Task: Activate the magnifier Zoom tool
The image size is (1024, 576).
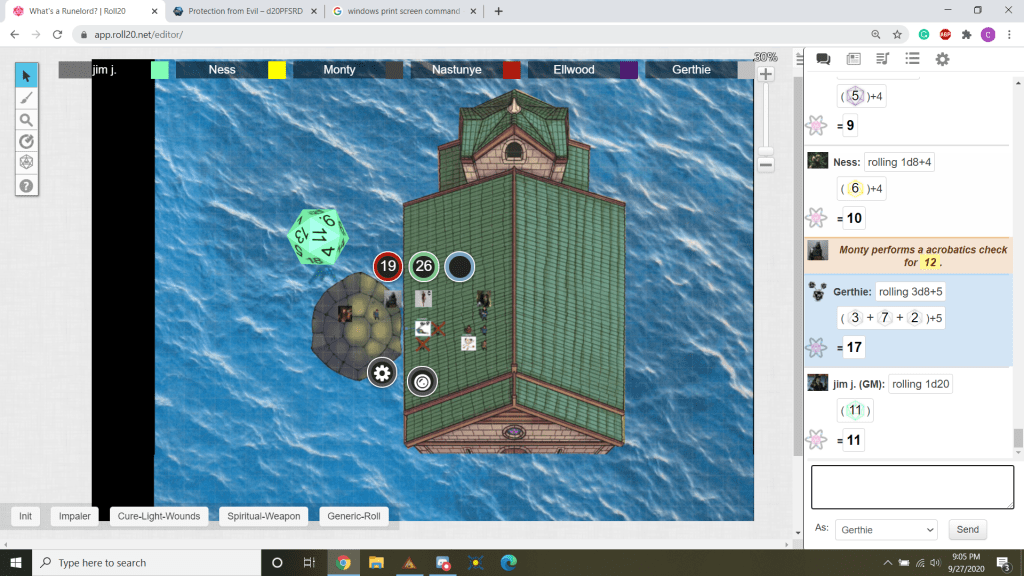Action: (27, 120)
